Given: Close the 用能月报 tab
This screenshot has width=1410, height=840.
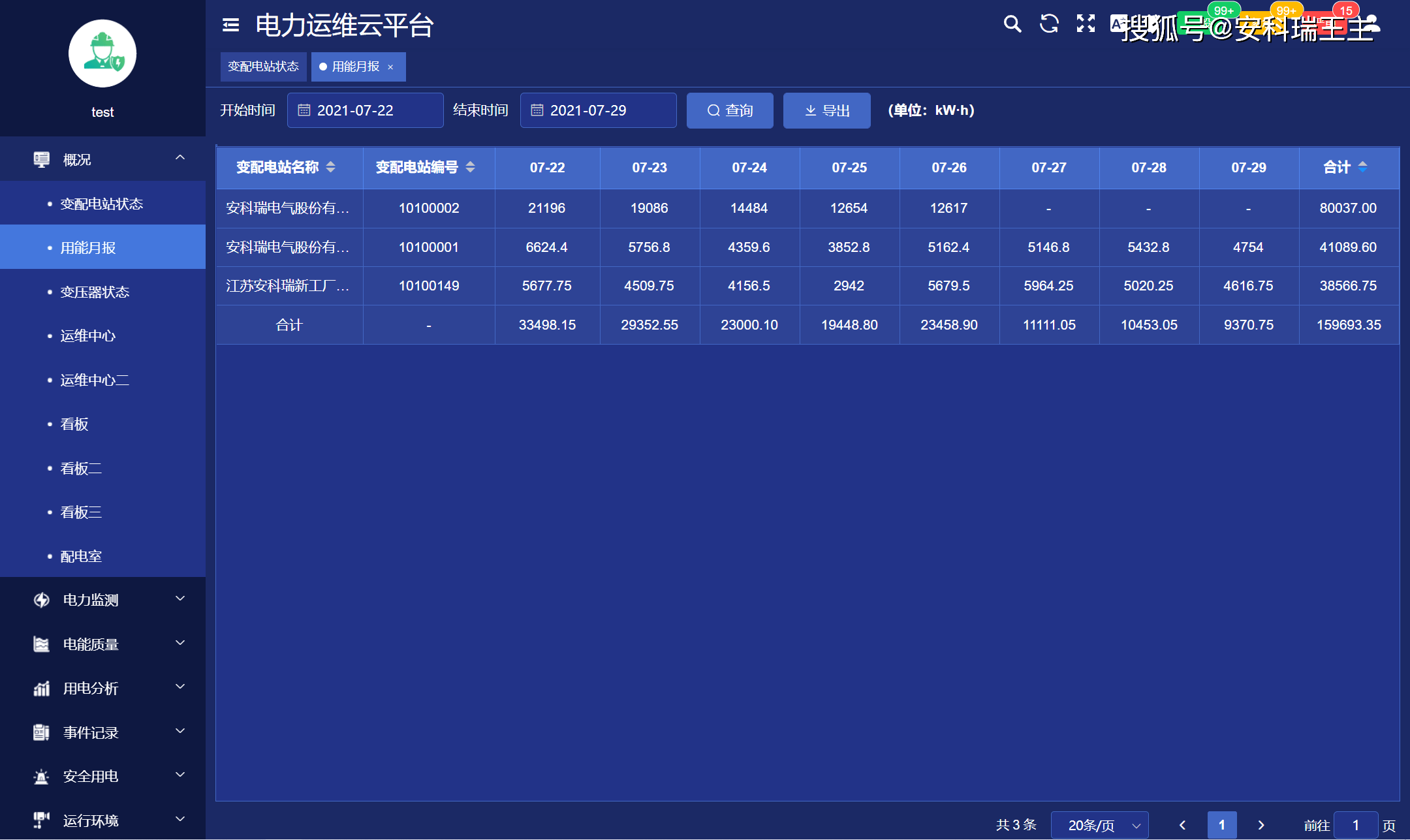Looking at the screenshot, I should [390, 67].
